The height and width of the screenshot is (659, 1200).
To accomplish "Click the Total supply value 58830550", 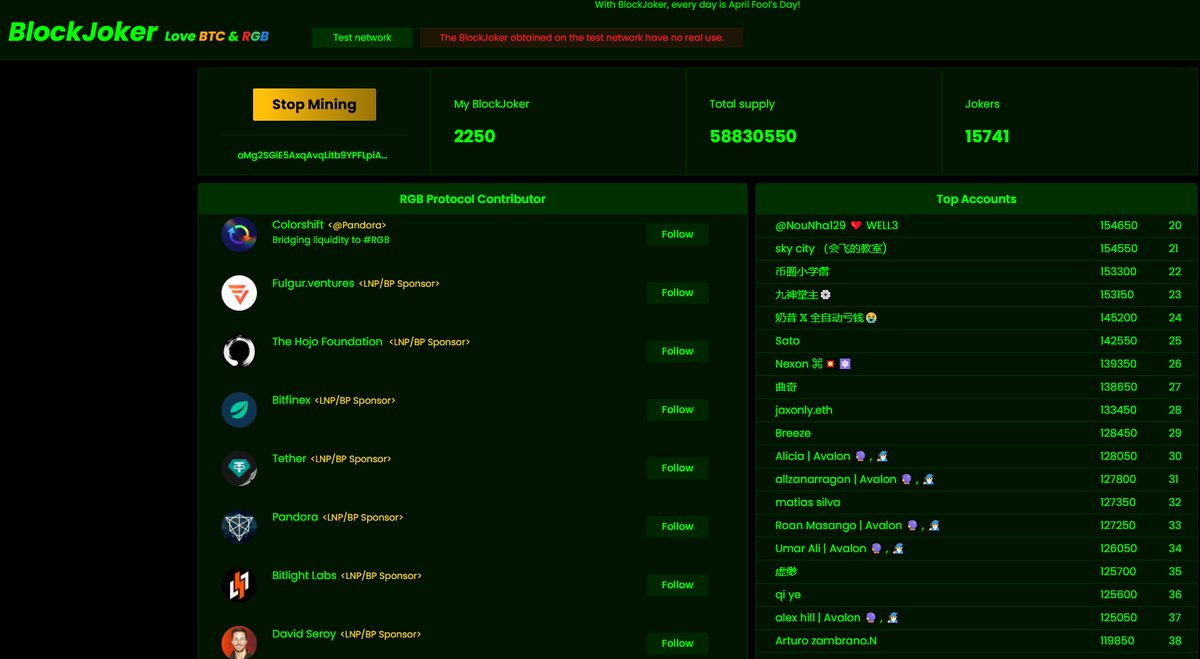I will coord(753,136).
